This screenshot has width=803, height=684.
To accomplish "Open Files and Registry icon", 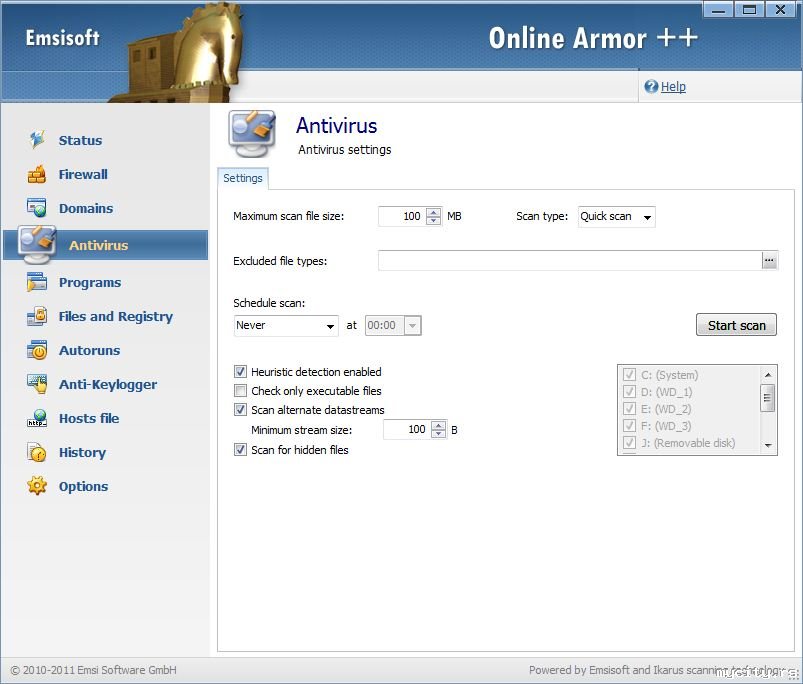I will click(37, 317).
